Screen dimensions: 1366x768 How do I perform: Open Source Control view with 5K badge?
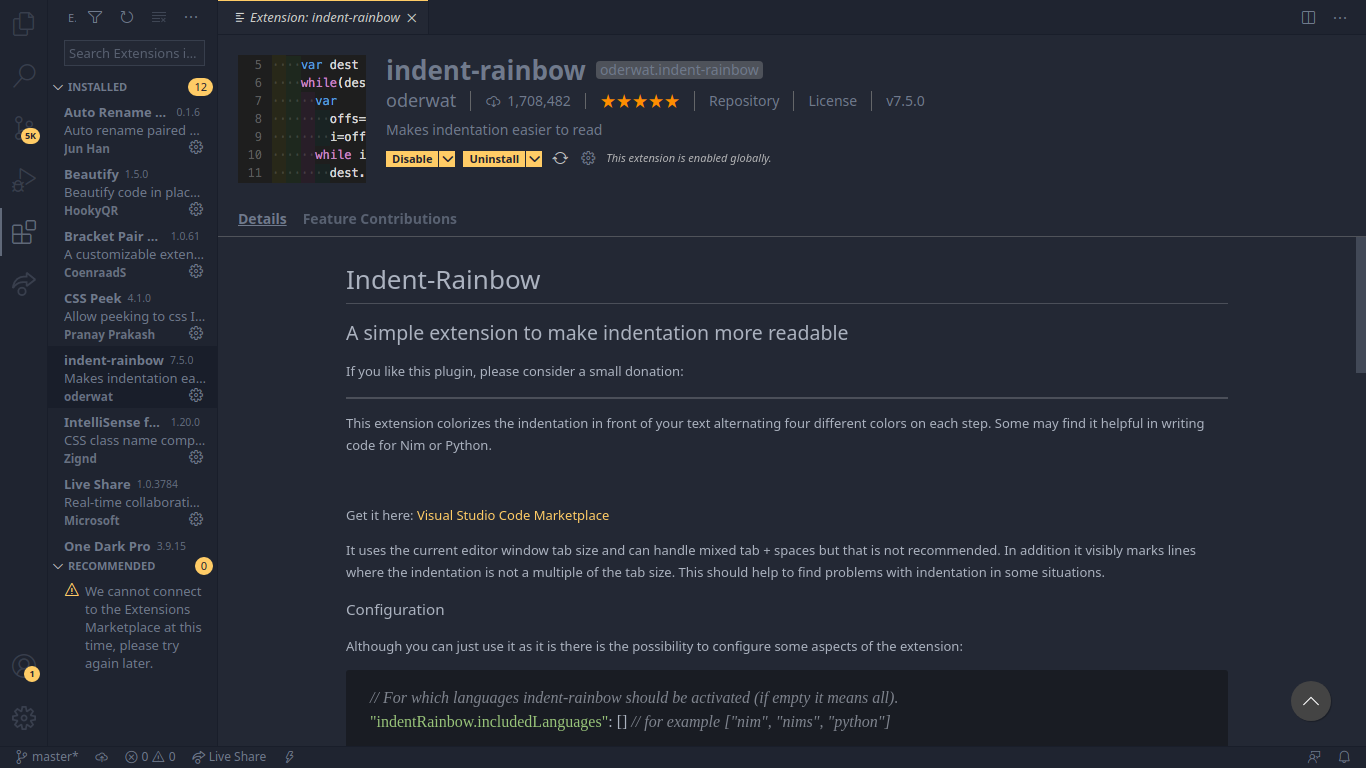(x=24, y=128)
